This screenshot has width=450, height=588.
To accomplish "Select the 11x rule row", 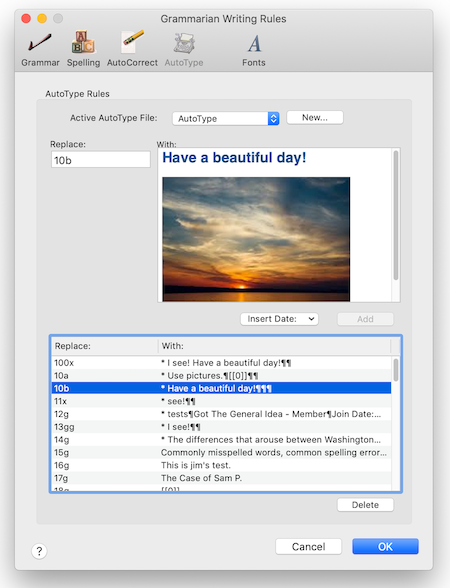I will (221, 401).
